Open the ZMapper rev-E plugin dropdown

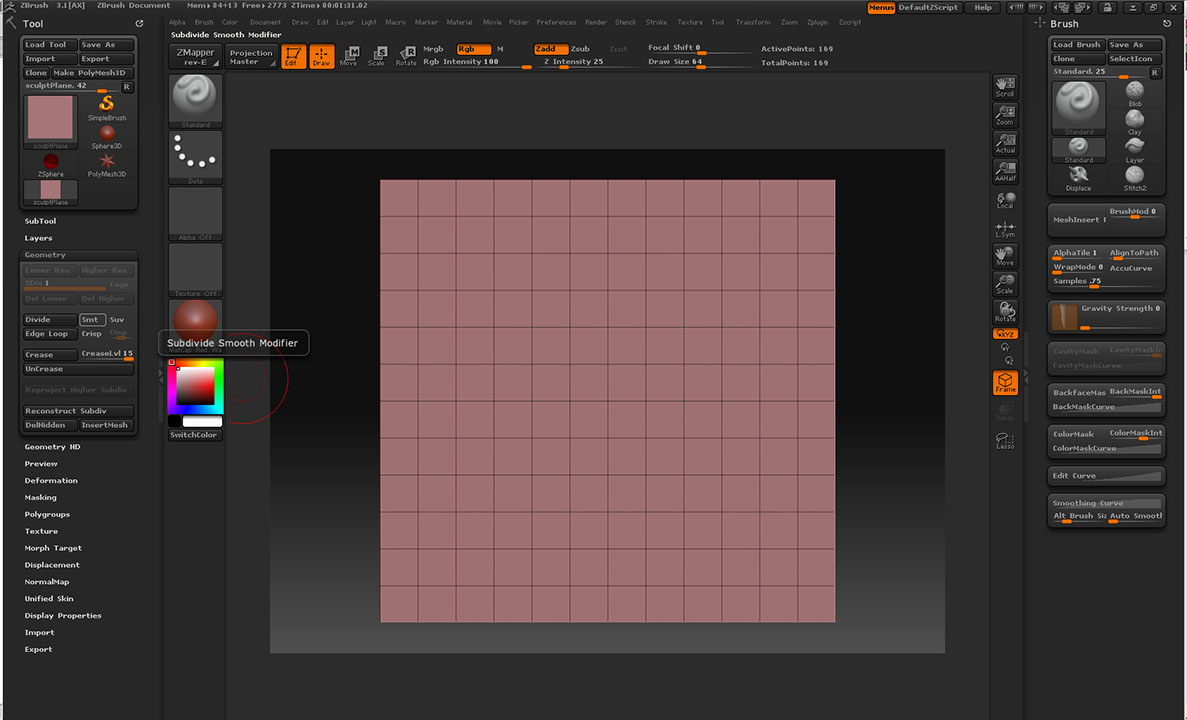point(195,57)
